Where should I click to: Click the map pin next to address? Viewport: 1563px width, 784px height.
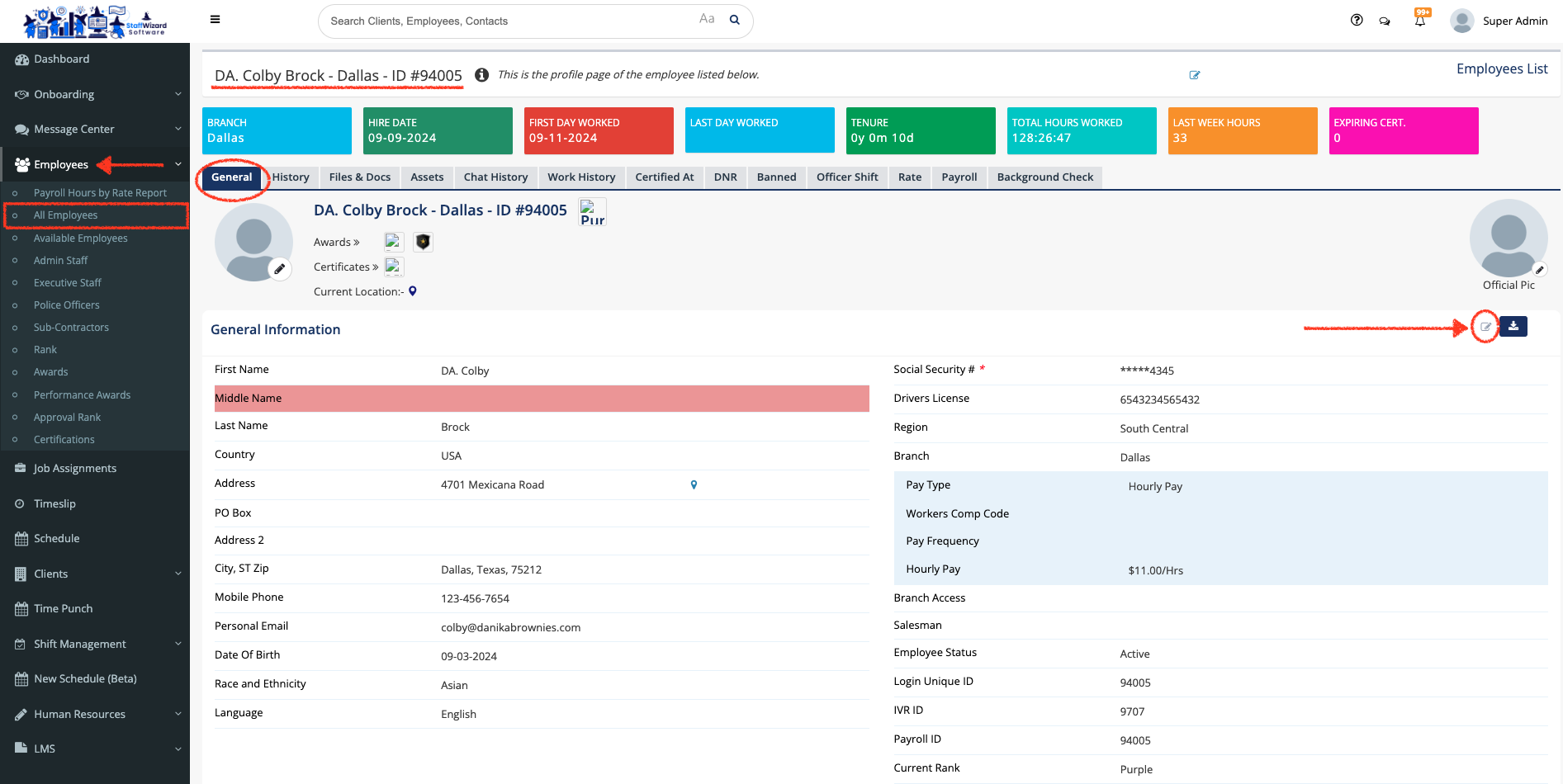694,485
